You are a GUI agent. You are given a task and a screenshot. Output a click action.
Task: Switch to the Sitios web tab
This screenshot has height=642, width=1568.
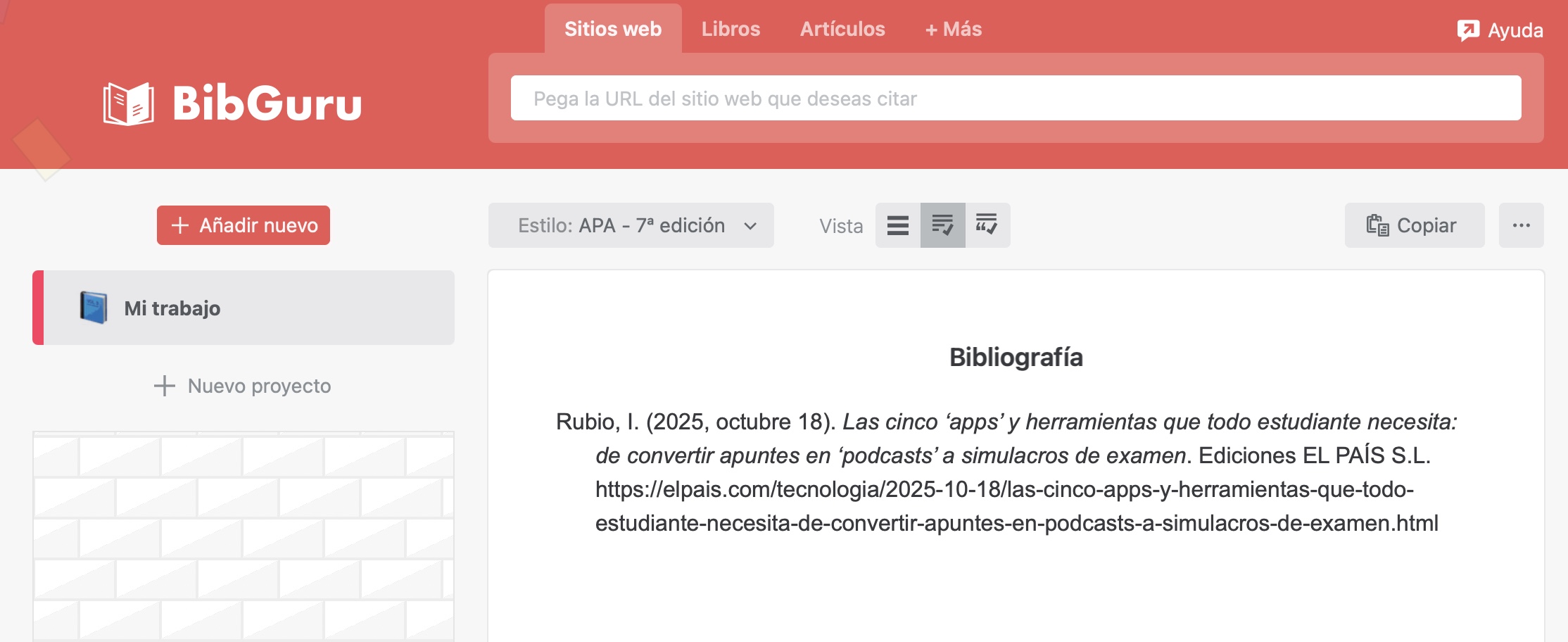[x=613, y=29]
